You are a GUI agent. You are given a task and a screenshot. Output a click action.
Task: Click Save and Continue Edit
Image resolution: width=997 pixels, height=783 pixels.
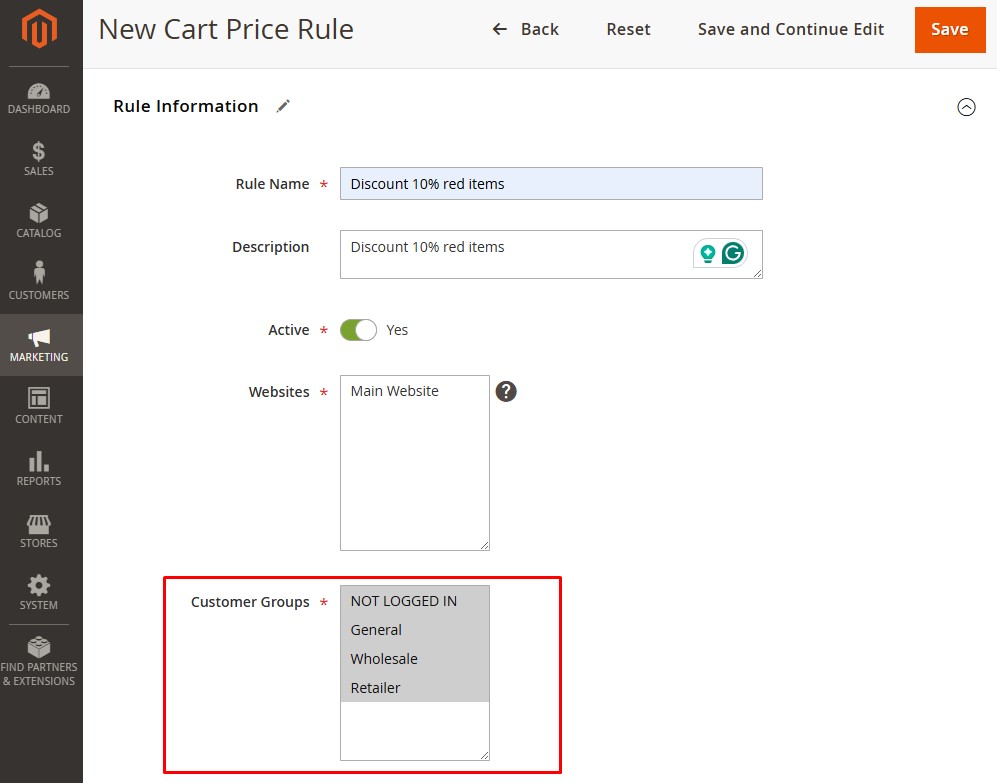[x=790, y=30]
